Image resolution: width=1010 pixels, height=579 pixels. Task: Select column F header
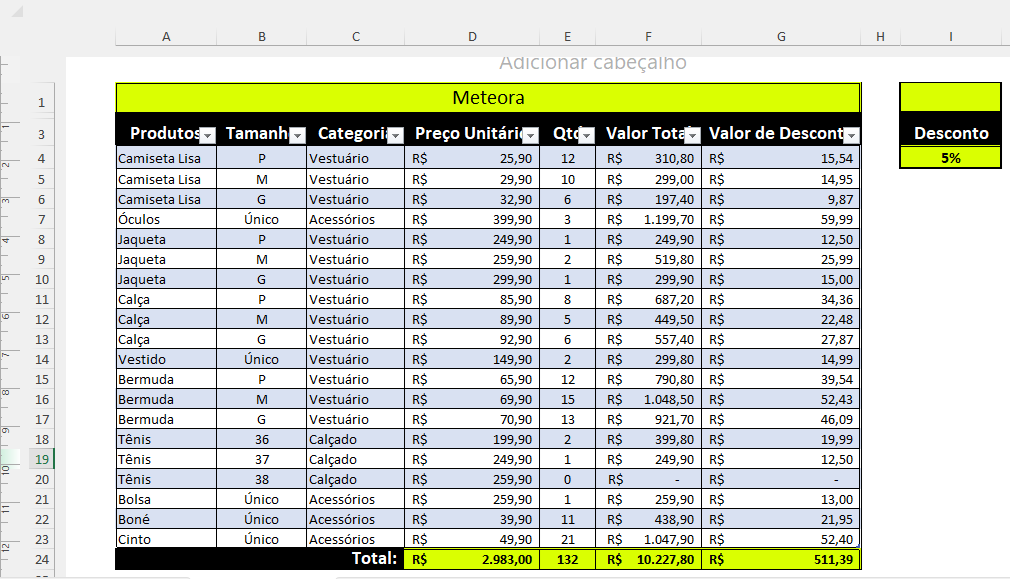point(648,37)
